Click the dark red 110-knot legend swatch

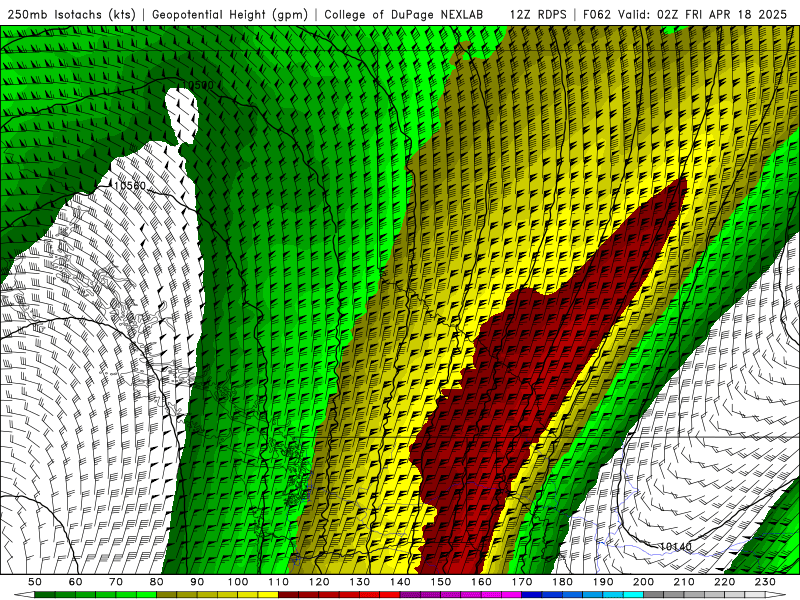[289, 595]
